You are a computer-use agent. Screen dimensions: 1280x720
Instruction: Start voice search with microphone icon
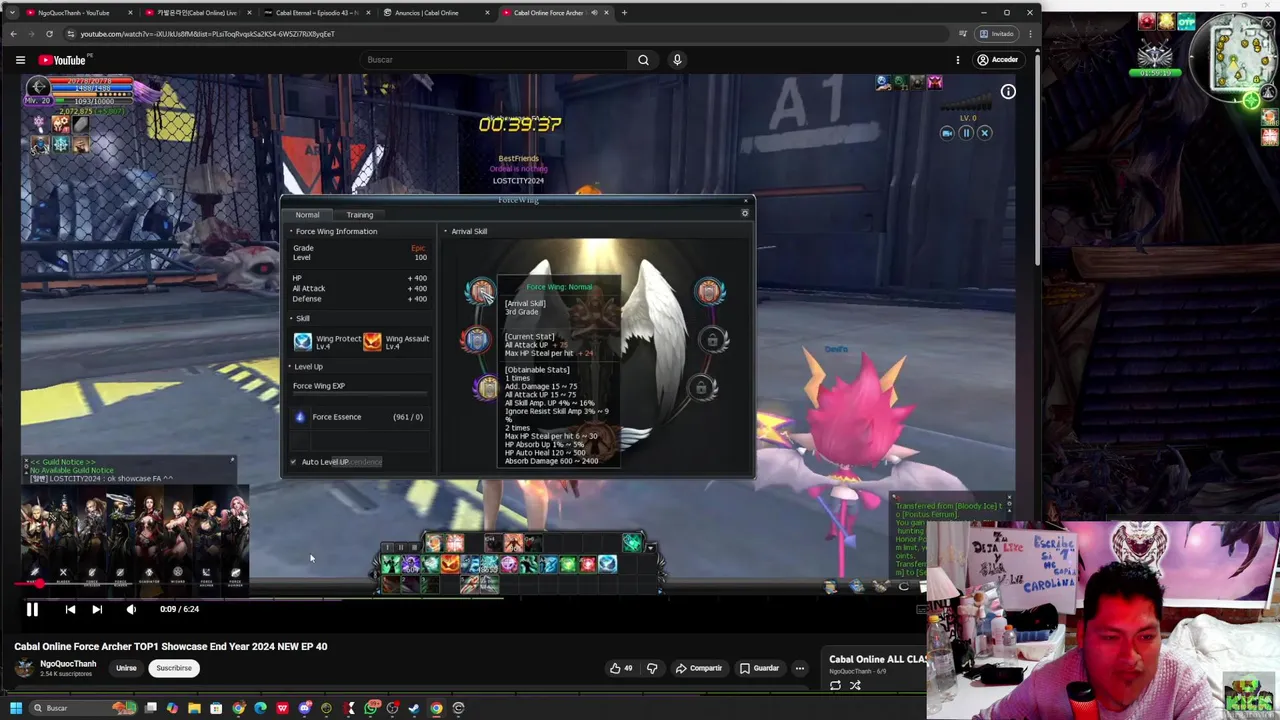(677, 60)
